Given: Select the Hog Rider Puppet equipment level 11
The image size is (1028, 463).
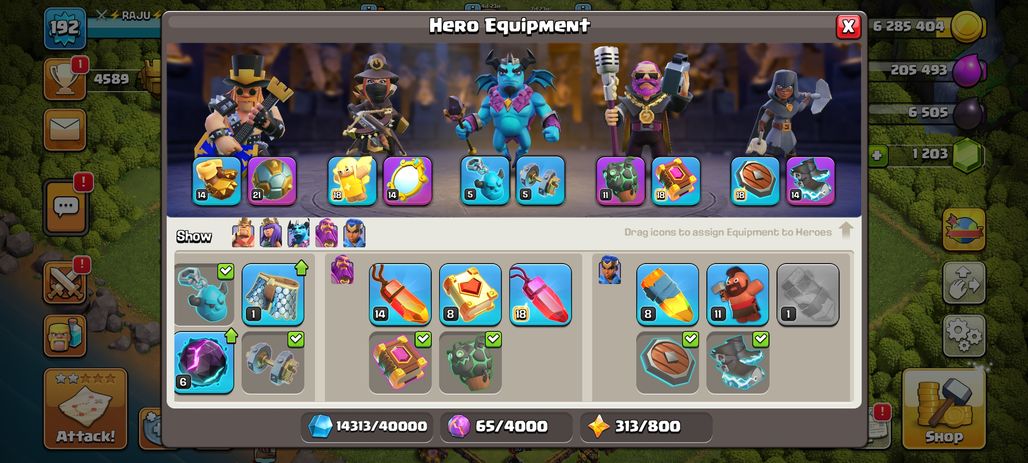Looking at the screenshot, I should point(738,294).
